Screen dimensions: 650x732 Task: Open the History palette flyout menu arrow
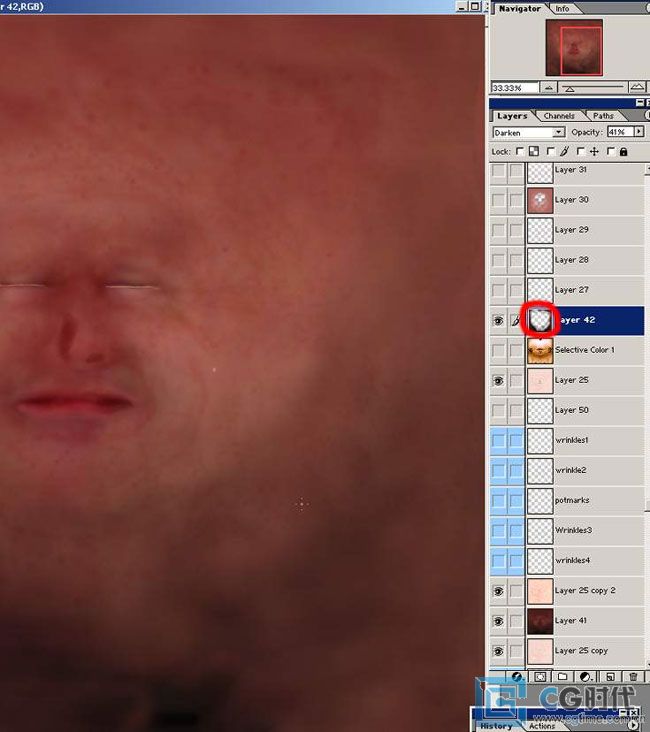click(x=633, y=725)
